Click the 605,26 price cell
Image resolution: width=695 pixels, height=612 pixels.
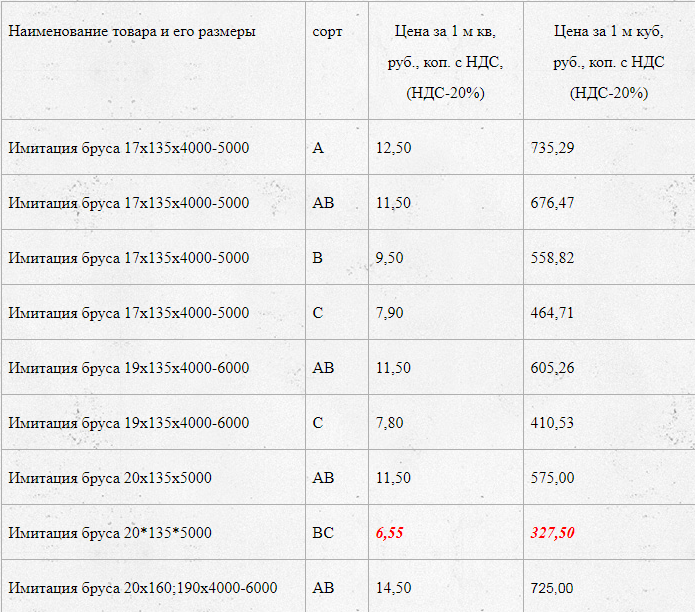552,368
